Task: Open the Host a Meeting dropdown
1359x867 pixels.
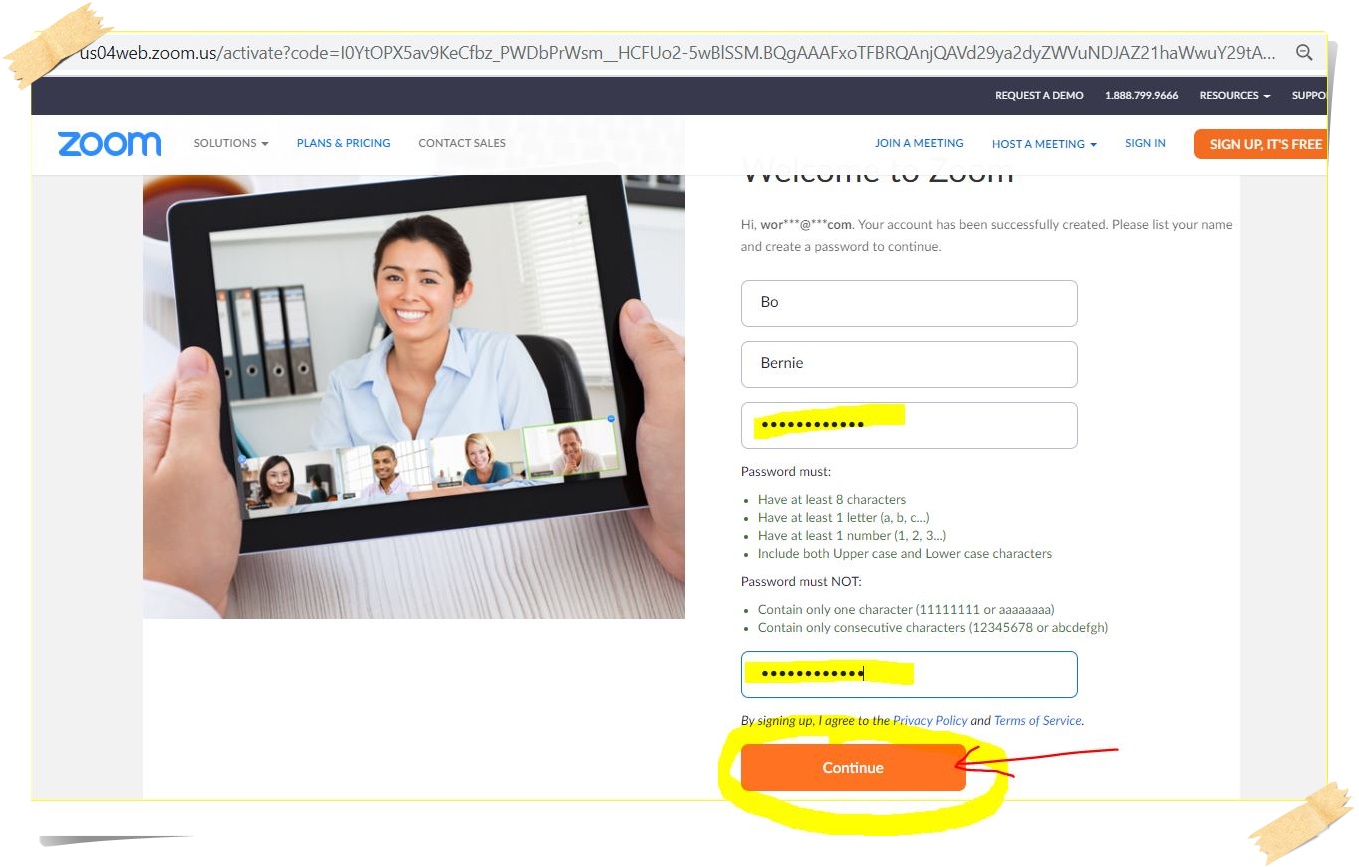Action: 1044,144
